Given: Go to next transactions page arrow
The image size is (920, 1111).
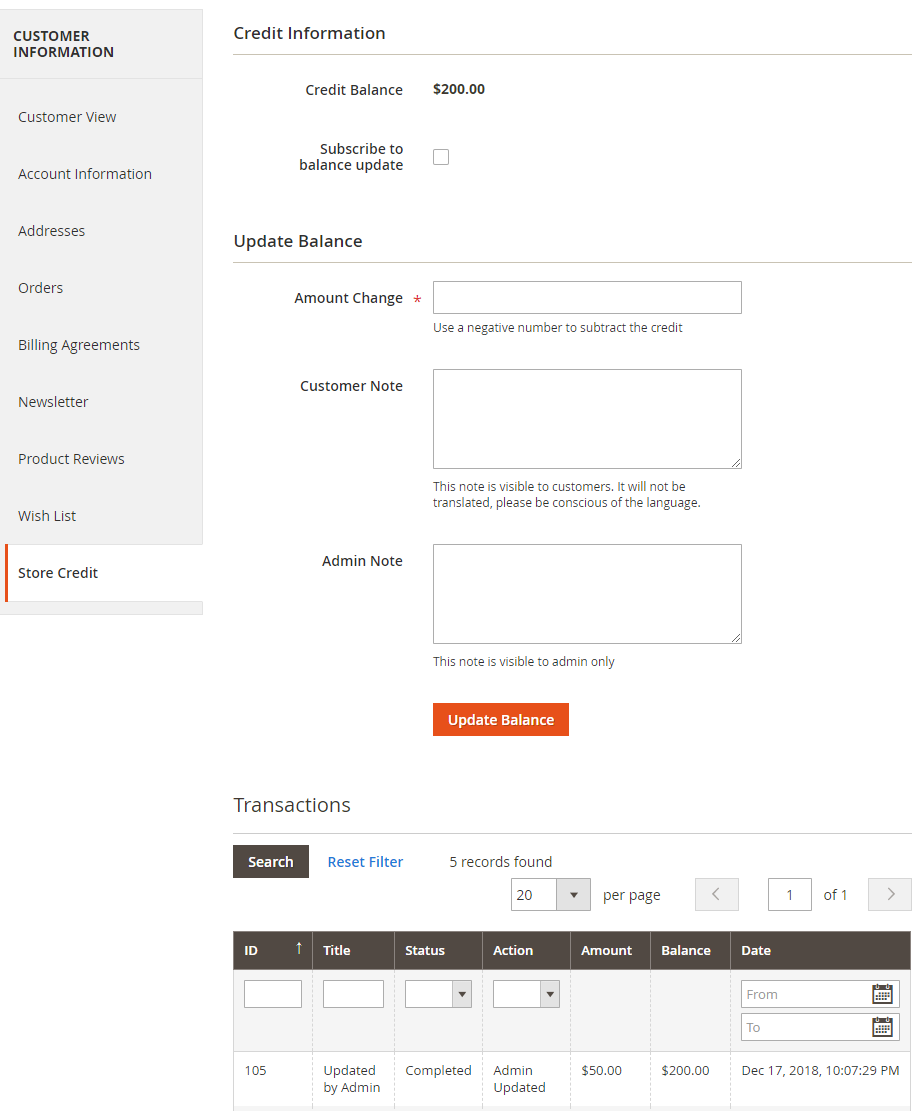Looking at the screenshot, I should [889, 895].
